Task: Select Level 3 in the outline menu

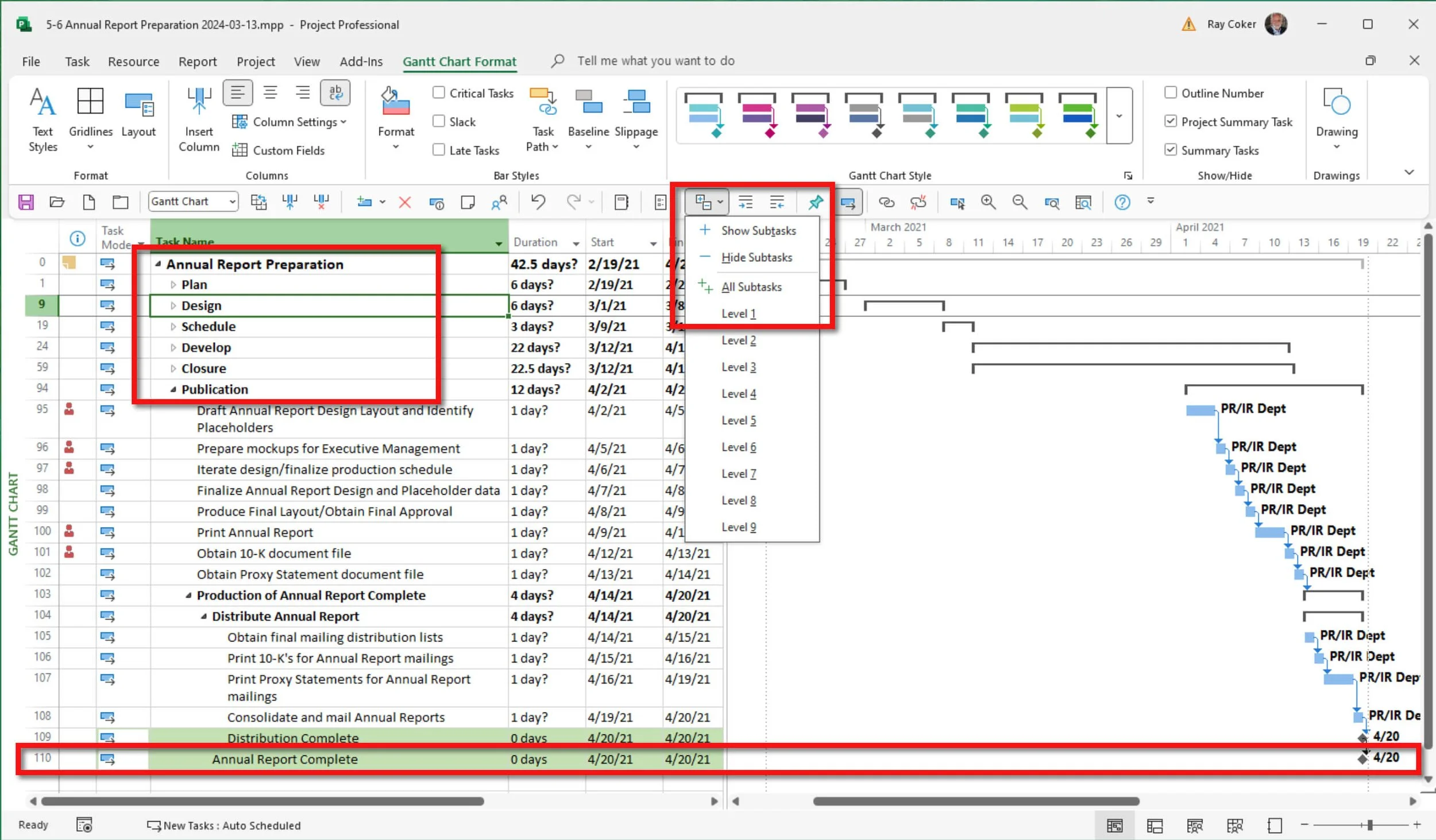Action: coord(752,367)
